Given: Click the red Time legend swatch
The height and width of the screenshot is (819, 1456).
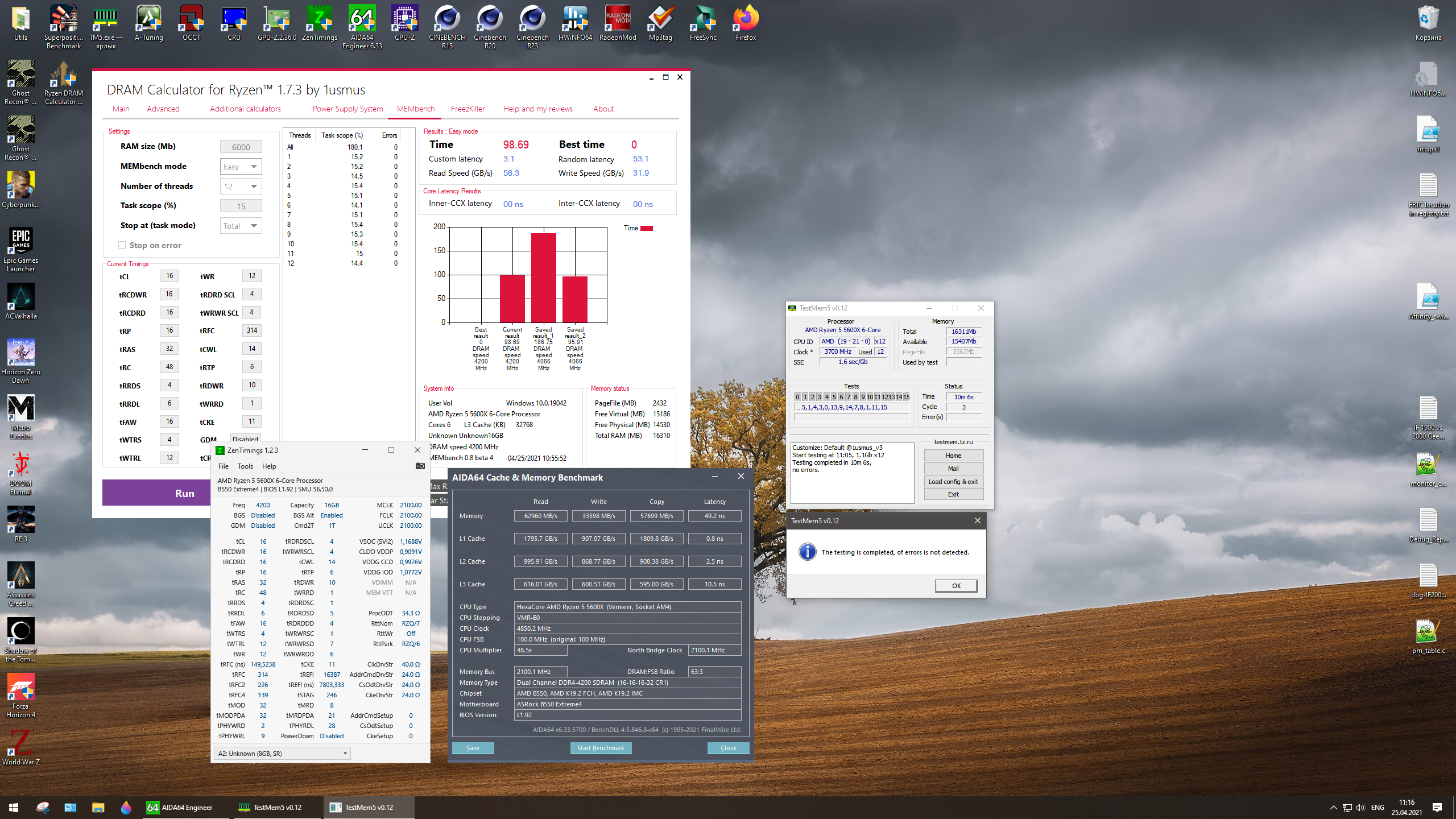Looking at the screenshot, I should 647,228.
